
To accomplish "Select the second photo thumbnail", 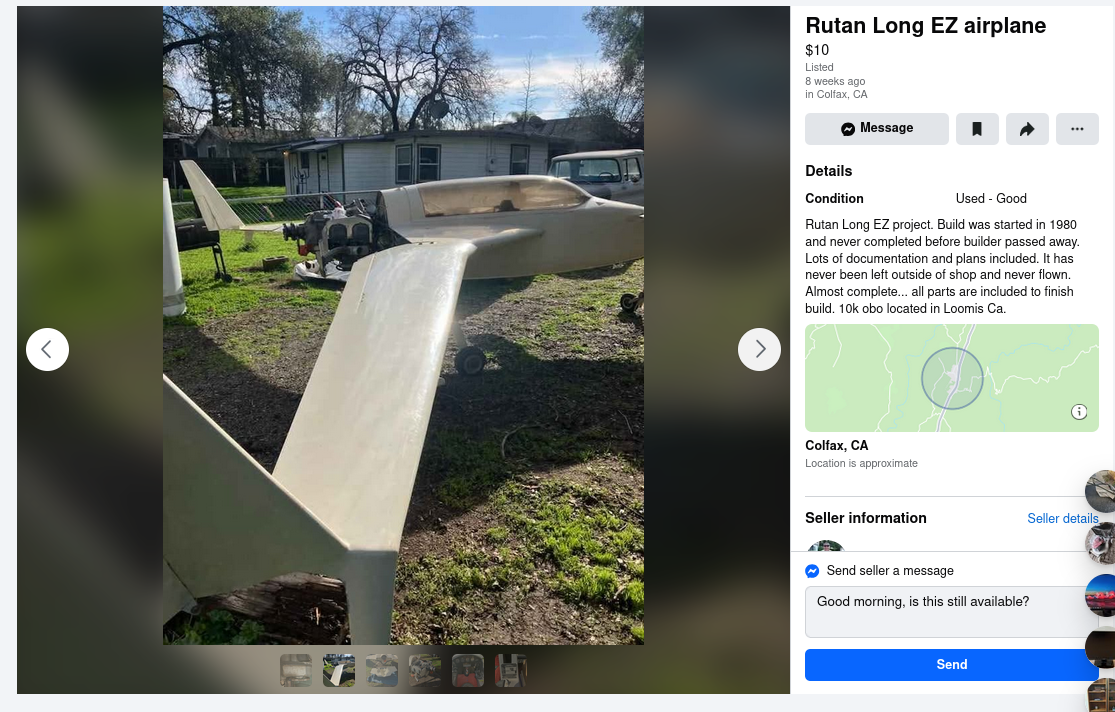I will pos(338,670).
